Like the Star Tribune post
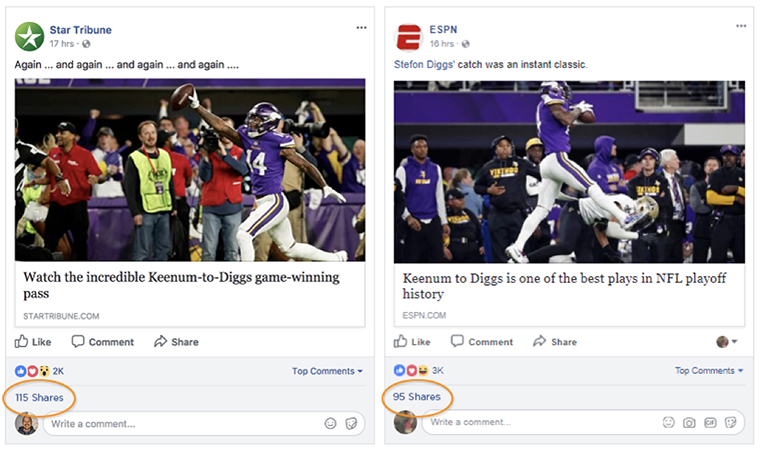760x450 pixels. point(32,342)
